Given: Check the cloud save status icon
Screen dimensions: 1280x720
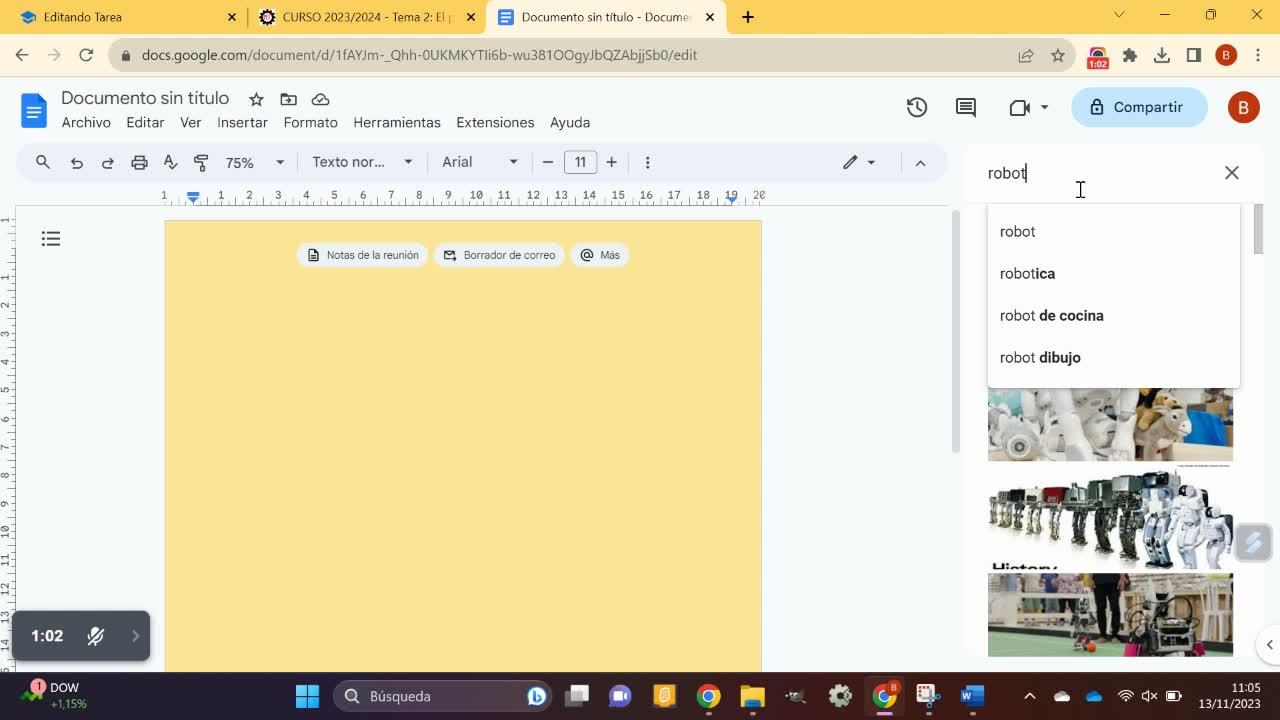Looking at the screenshot, I should click(320, 99).
